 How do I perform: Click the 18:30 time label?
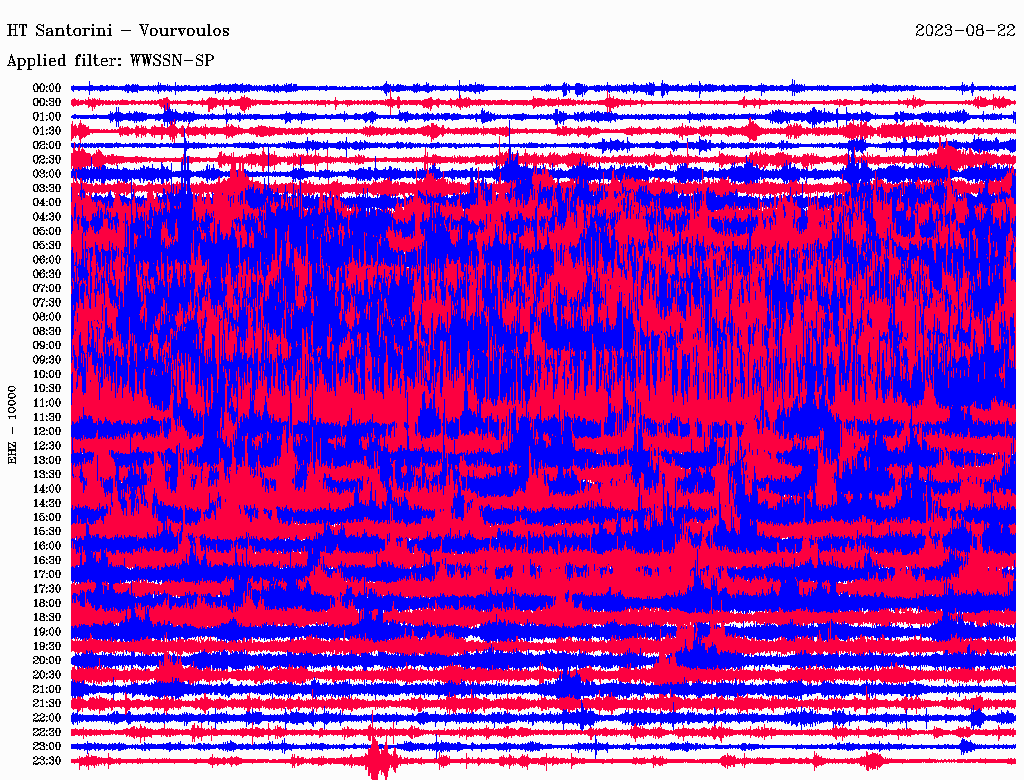pos(47,617)
